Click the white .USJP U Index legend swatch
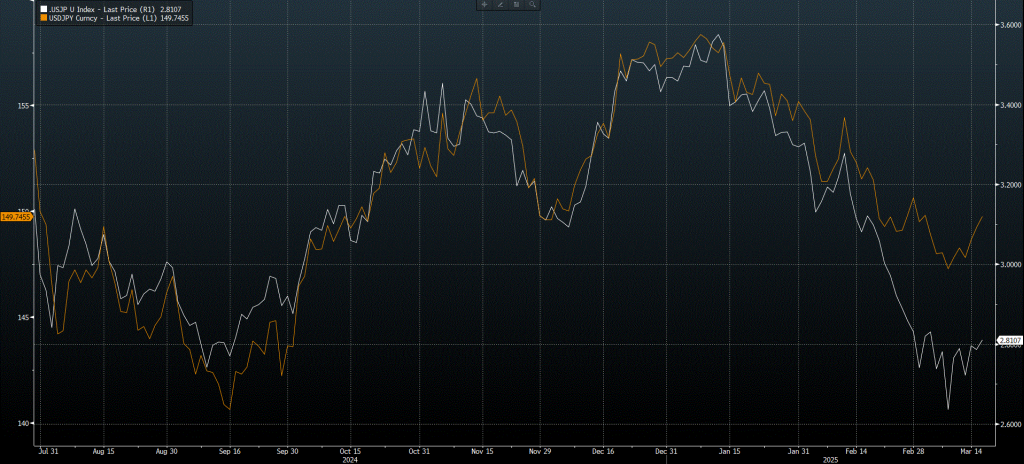 click(x=42, y=9)
